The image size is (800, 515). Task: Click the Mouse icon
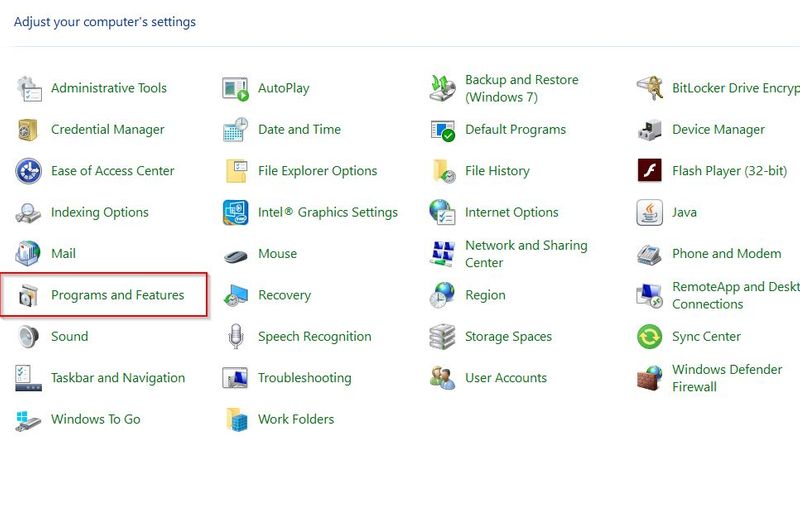click(236, 255)
